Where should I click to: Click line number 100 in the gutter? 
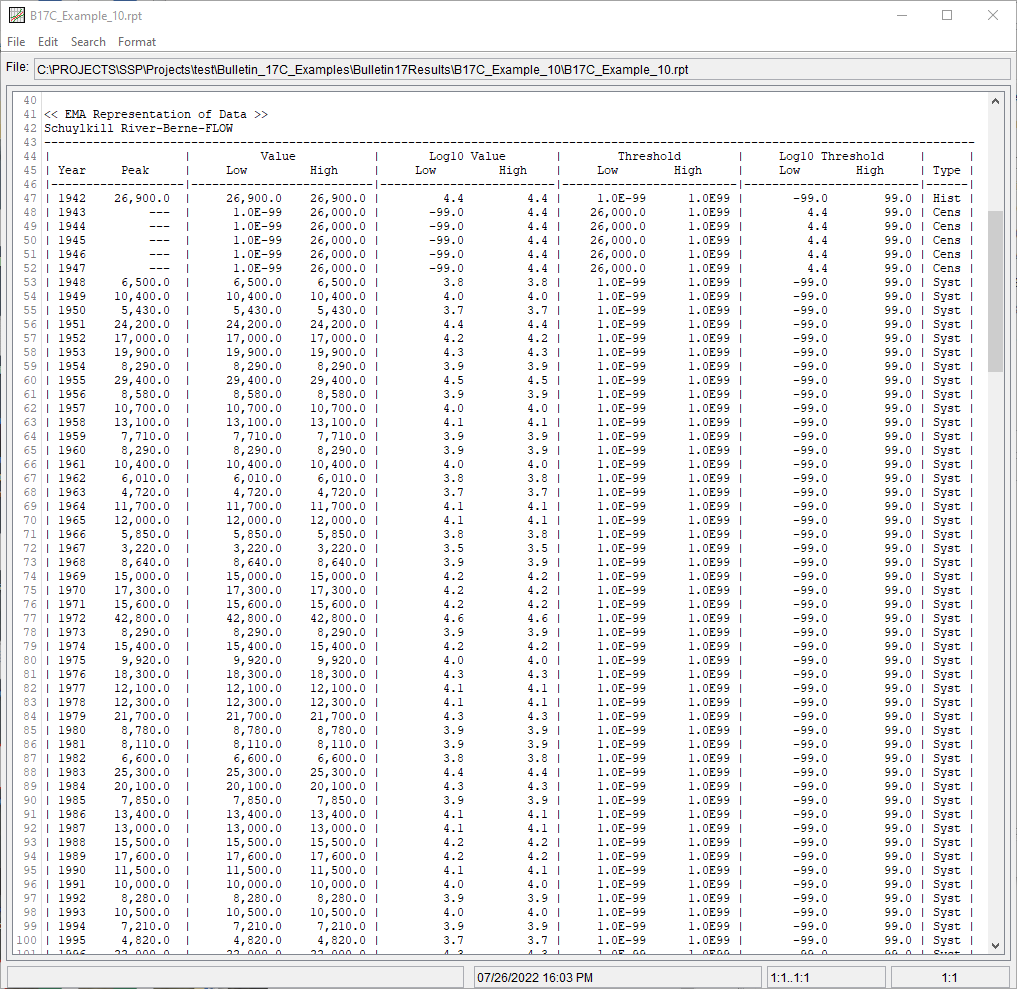point(27,940)
